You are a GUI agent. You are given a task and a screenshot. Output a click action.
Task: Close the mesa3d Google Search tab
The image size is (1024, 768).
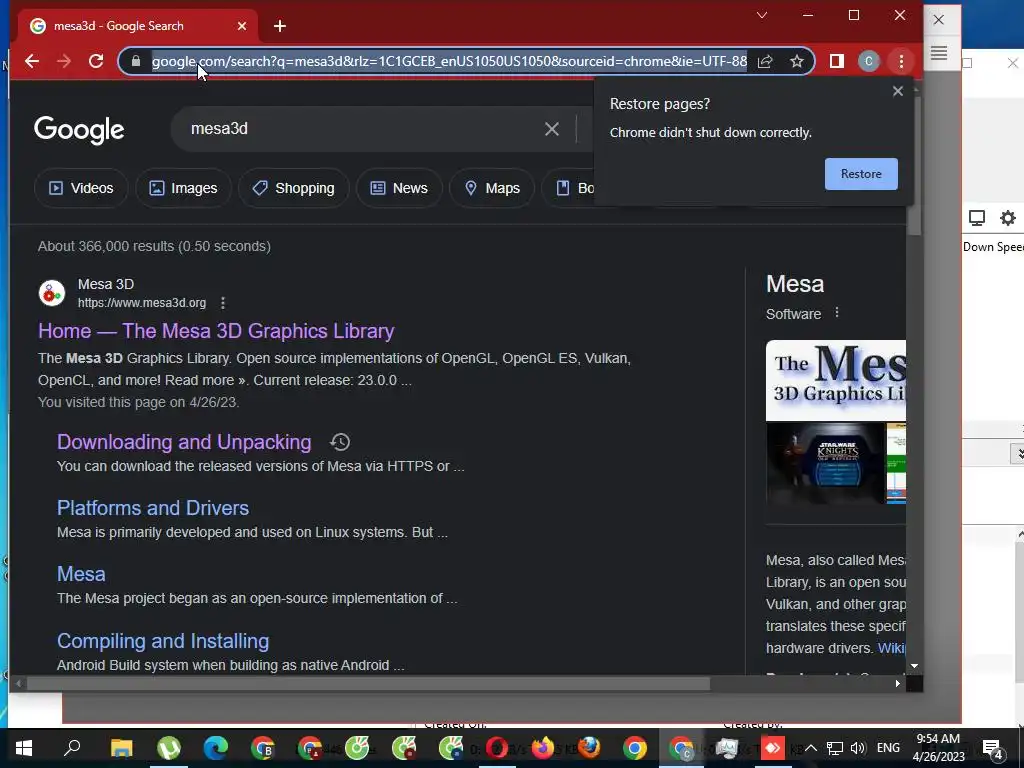click(x=242, y=26)
